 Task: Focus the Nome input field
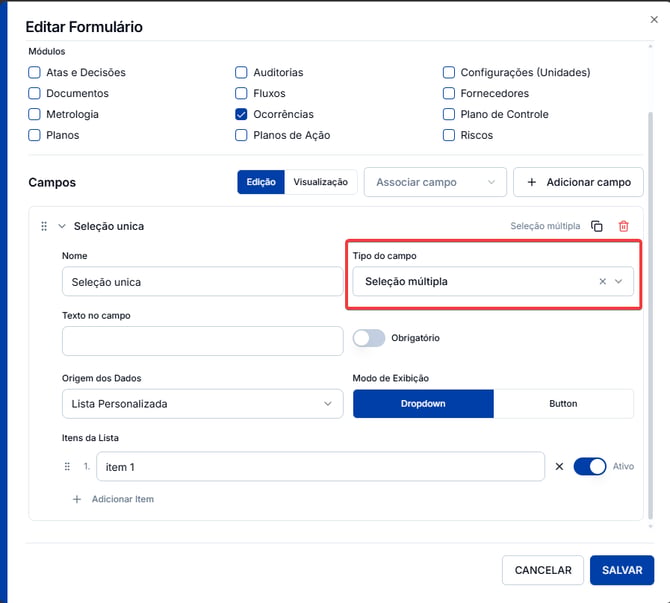[203, 281]
